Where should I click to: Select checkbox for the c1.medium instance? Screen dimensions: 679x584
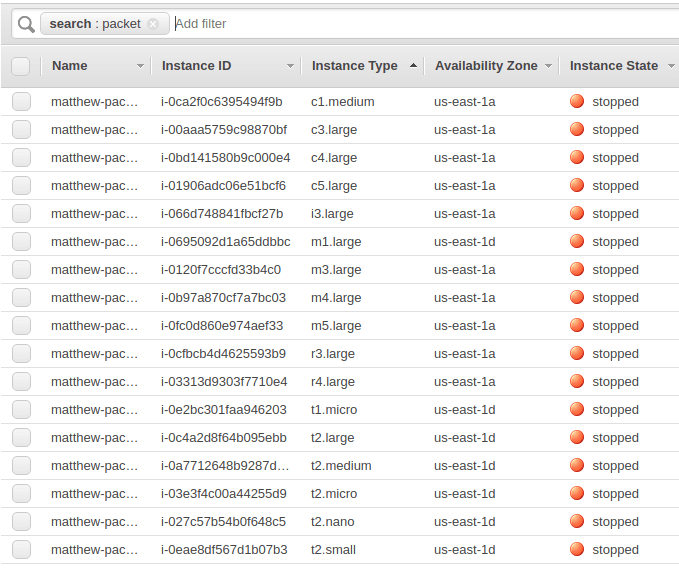[x=21, y=102]
